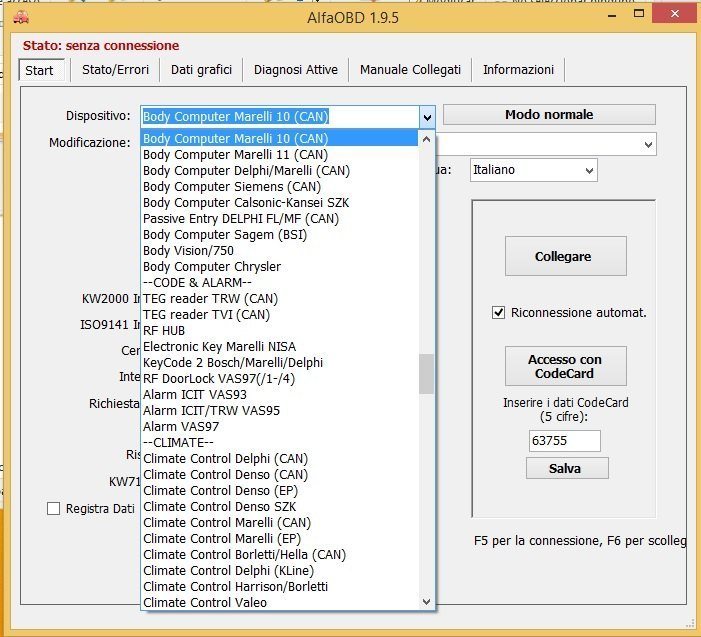The height and width of the screenshot is (637, 701).
Task: Uncheck Riconnessione automat. checkbox
Action: tap(498, 312)
